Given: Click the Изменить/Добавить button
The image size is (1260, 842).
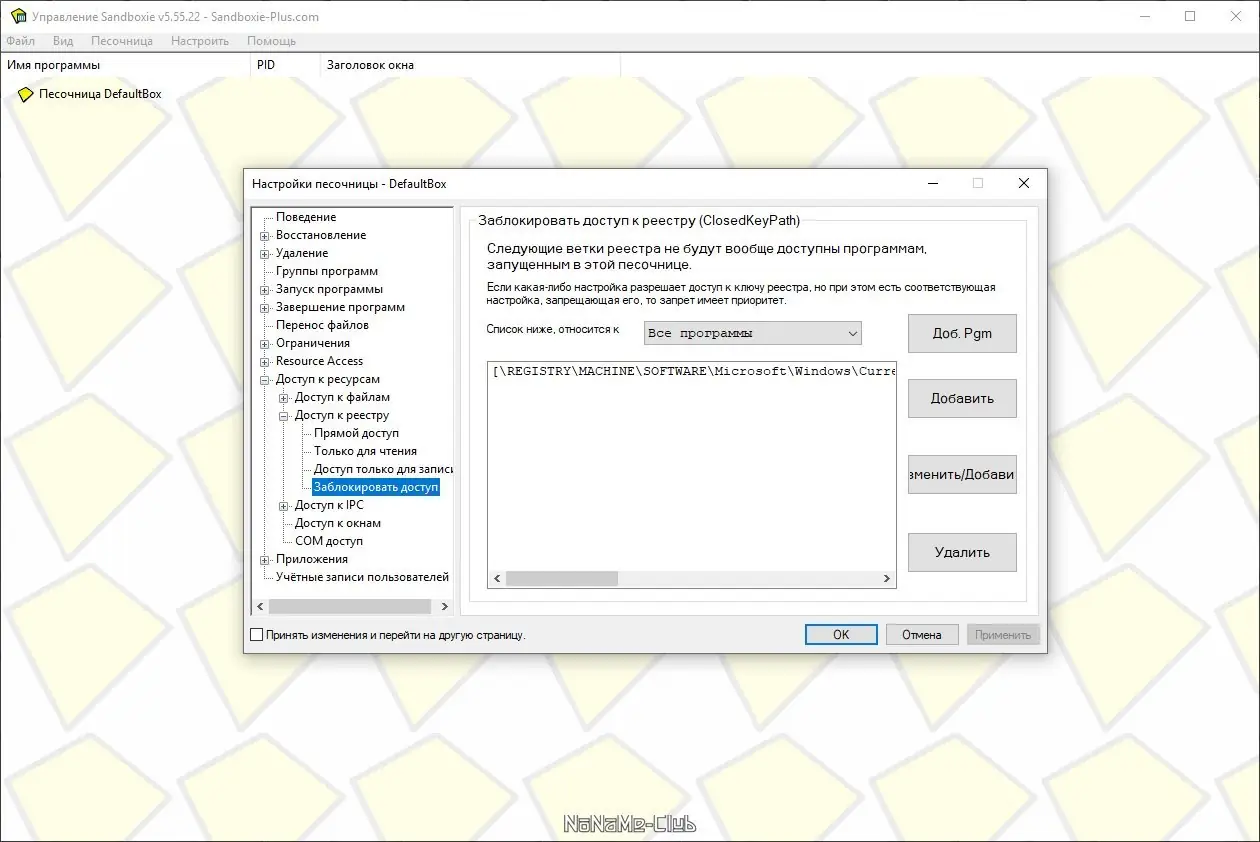Looking at the screenshot, I should click(x=962, y=475).
